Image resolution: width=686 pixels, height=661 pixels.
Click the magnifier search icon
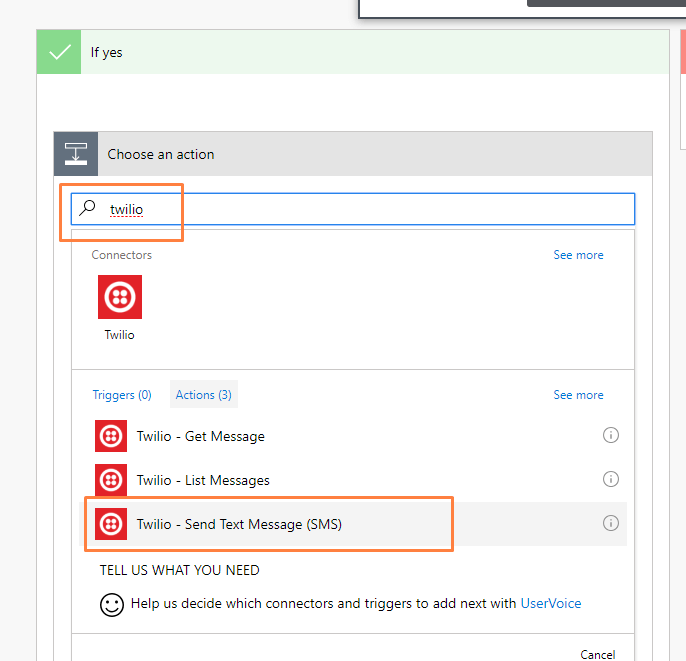pyautogui.click(x=88, y=208)
